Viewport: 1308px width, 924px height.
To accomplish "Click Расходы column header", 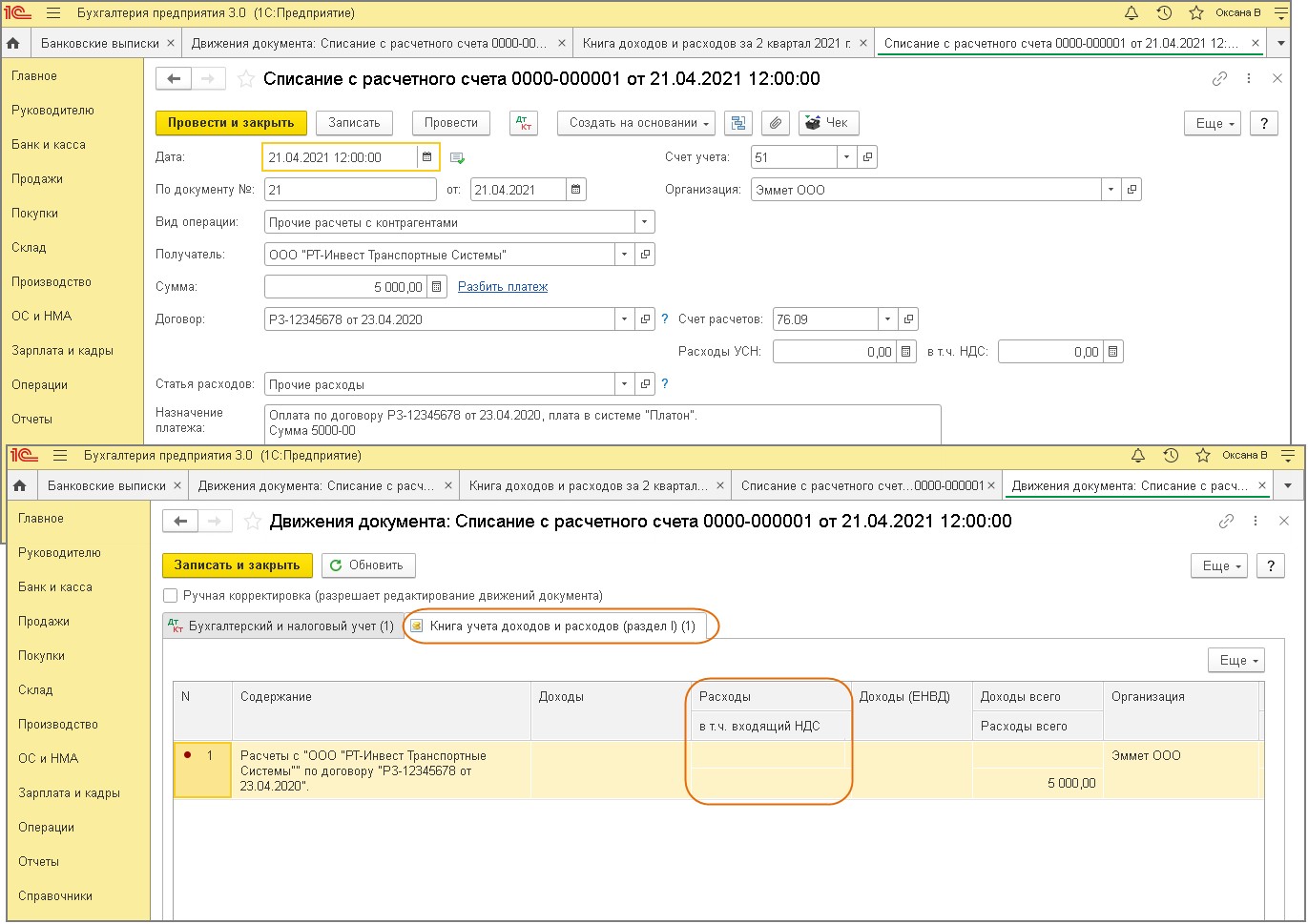I will tap(769, 697).
